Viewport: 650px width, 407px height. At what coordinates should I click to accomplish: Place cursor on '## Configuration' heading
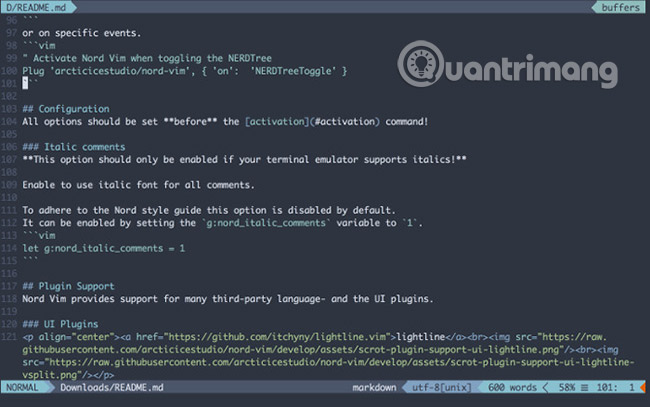click(66, 109)
